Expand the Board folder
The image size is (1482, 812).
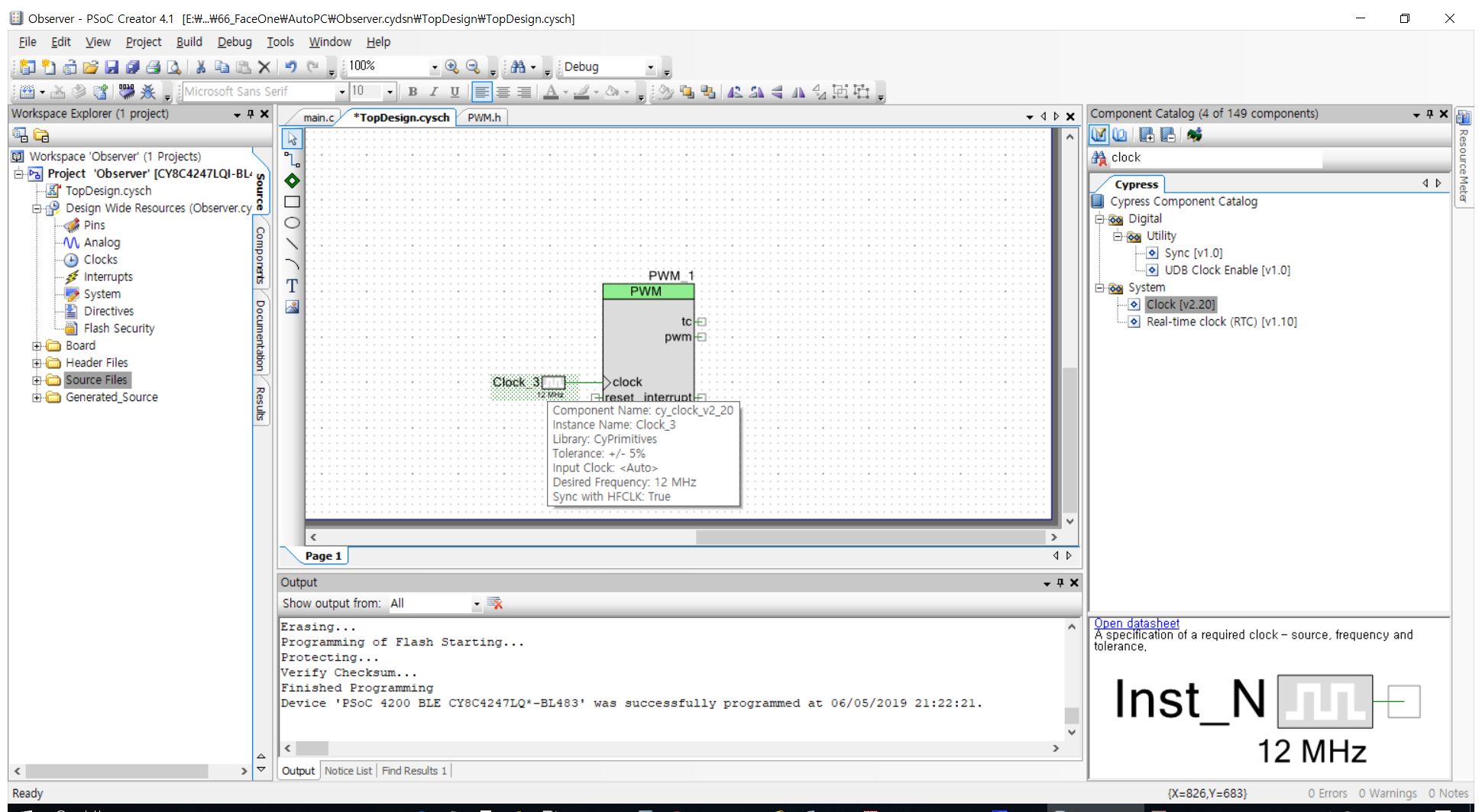(x=36, y=346)
